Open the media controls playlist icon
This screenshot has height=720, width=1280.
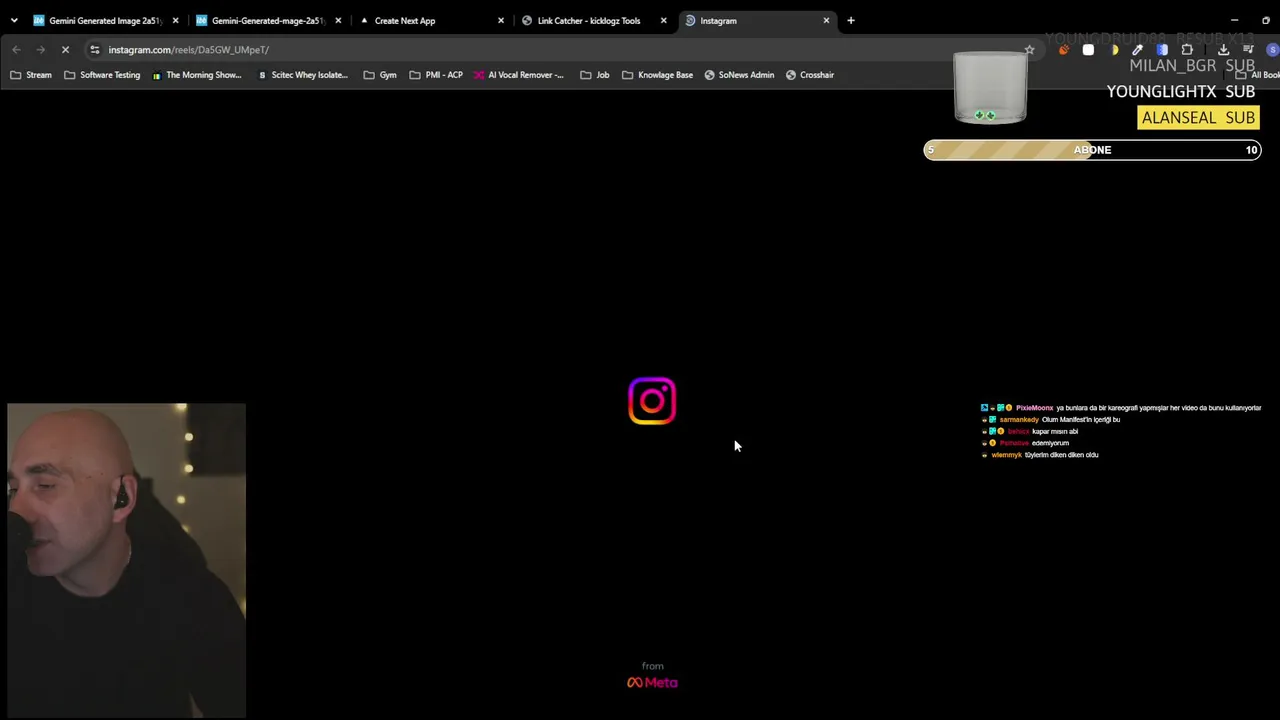pyautogui.click(x=1248, y=49)
